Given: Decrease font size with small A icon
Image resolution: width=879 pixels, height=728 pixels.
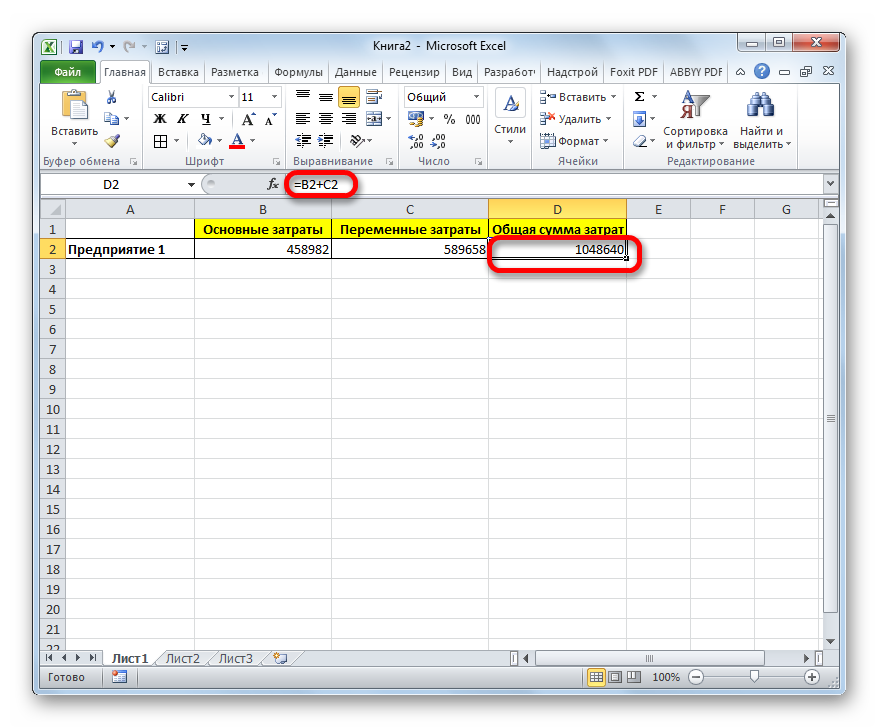Looking at the screenshot, I should coord(271,119).
